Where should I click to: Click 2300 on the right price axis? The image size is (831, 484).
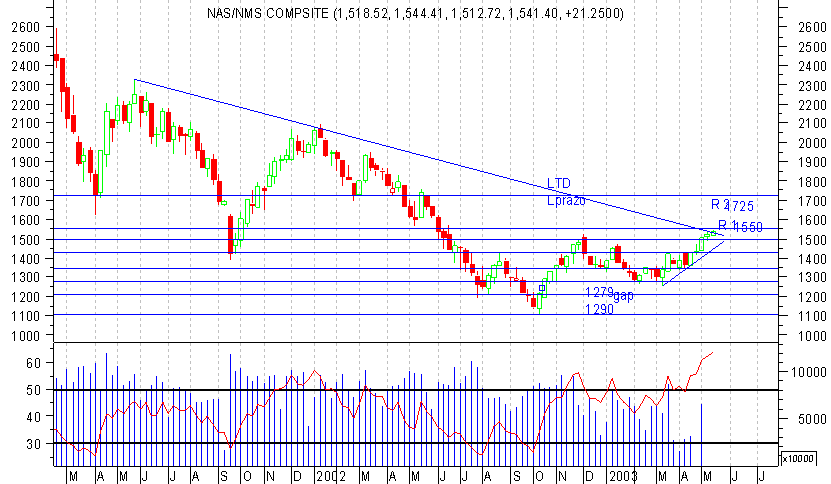(812, 85)
